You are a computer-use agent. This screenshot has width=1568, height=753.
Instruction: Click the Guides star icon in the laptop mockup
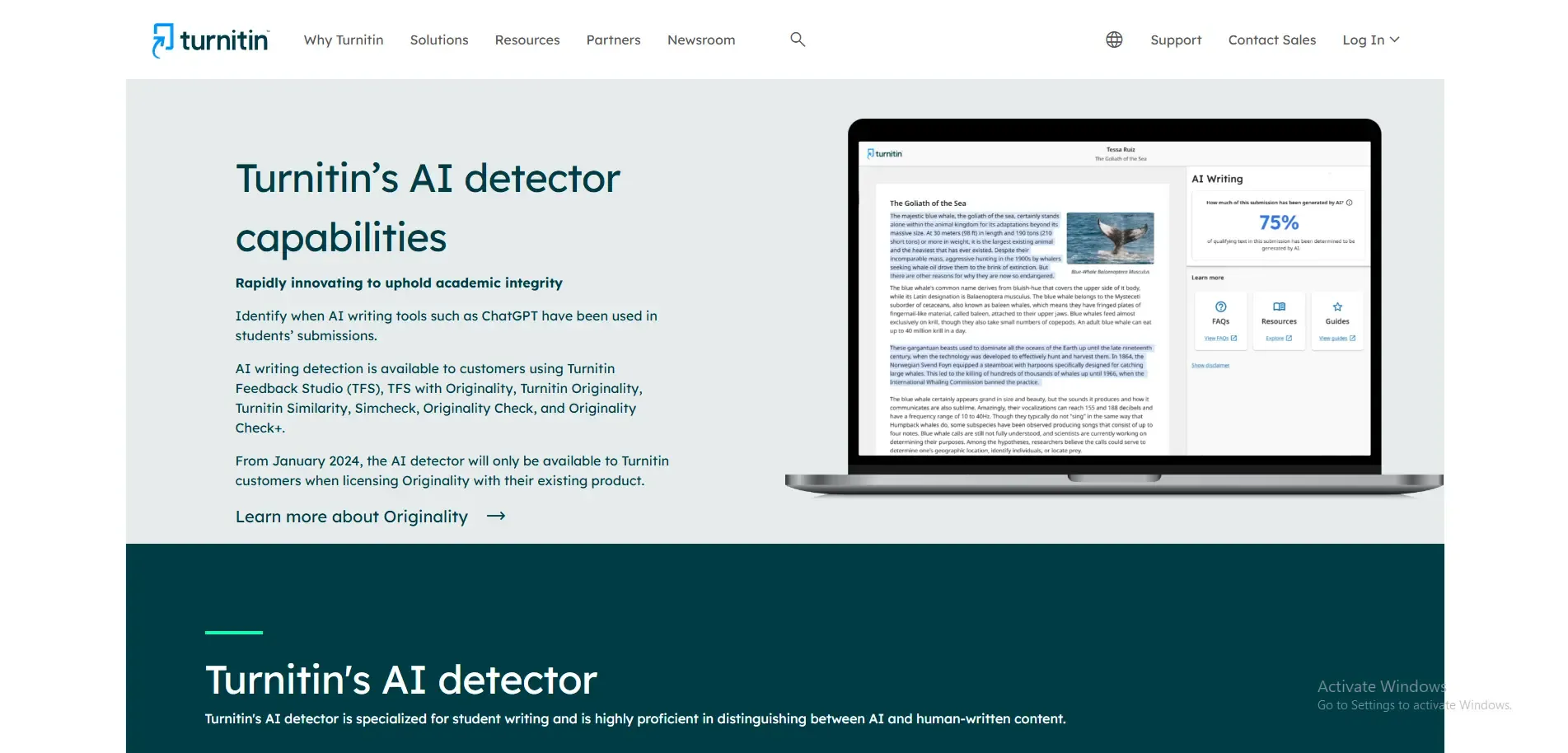[x=1337, y=307]
